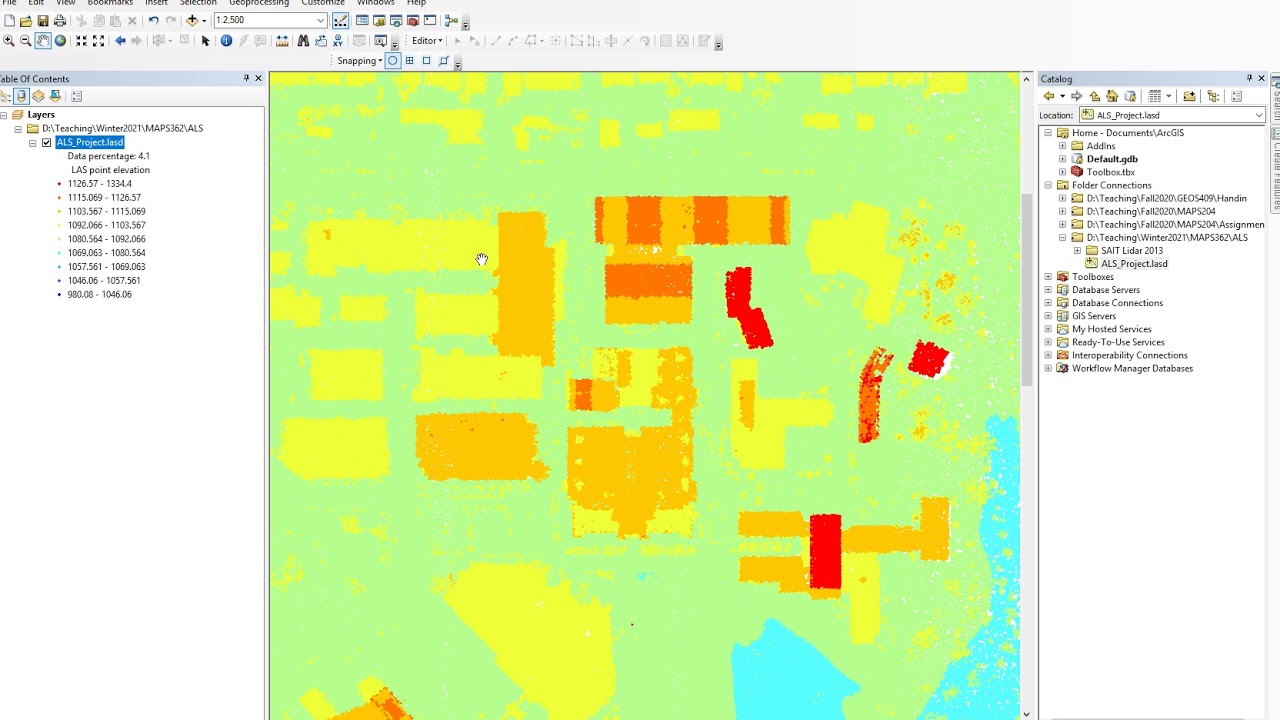Click the Undo arrow icon
1280x720 pixels.
[153, 20]
